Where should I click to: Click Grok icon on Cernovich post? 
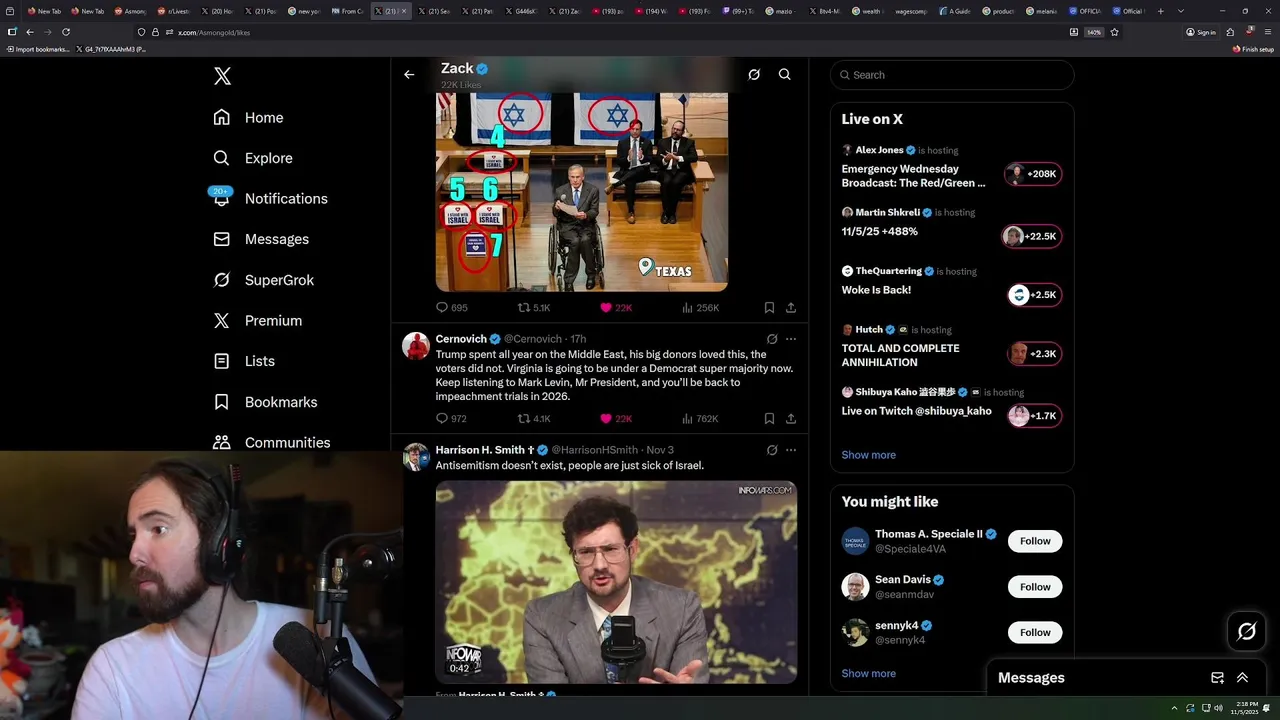click(772, 339)
